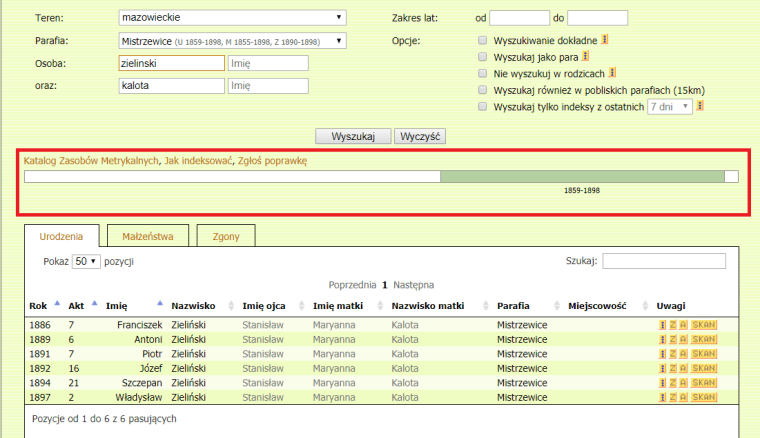Click the Wyczyść clear button
Viewport: 760px width, 438px height.
tap(420, 136)
